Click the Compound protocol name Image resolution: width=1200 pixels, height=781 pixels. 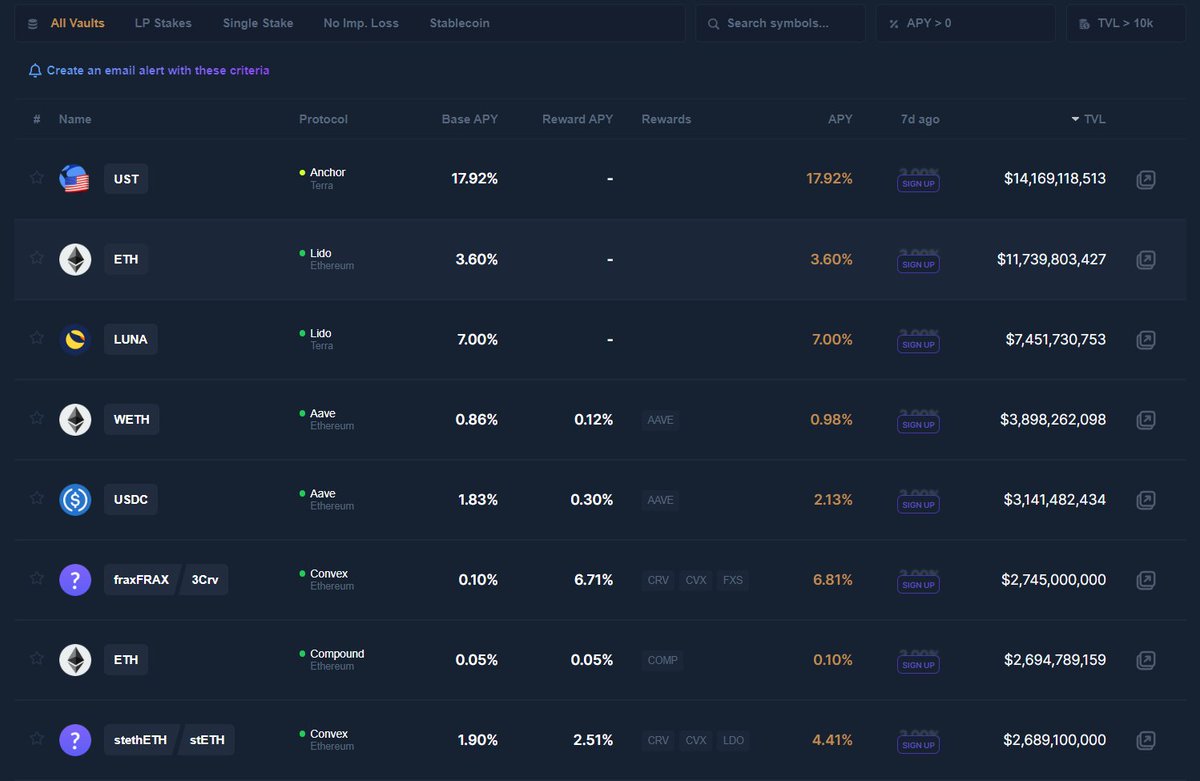337,654
